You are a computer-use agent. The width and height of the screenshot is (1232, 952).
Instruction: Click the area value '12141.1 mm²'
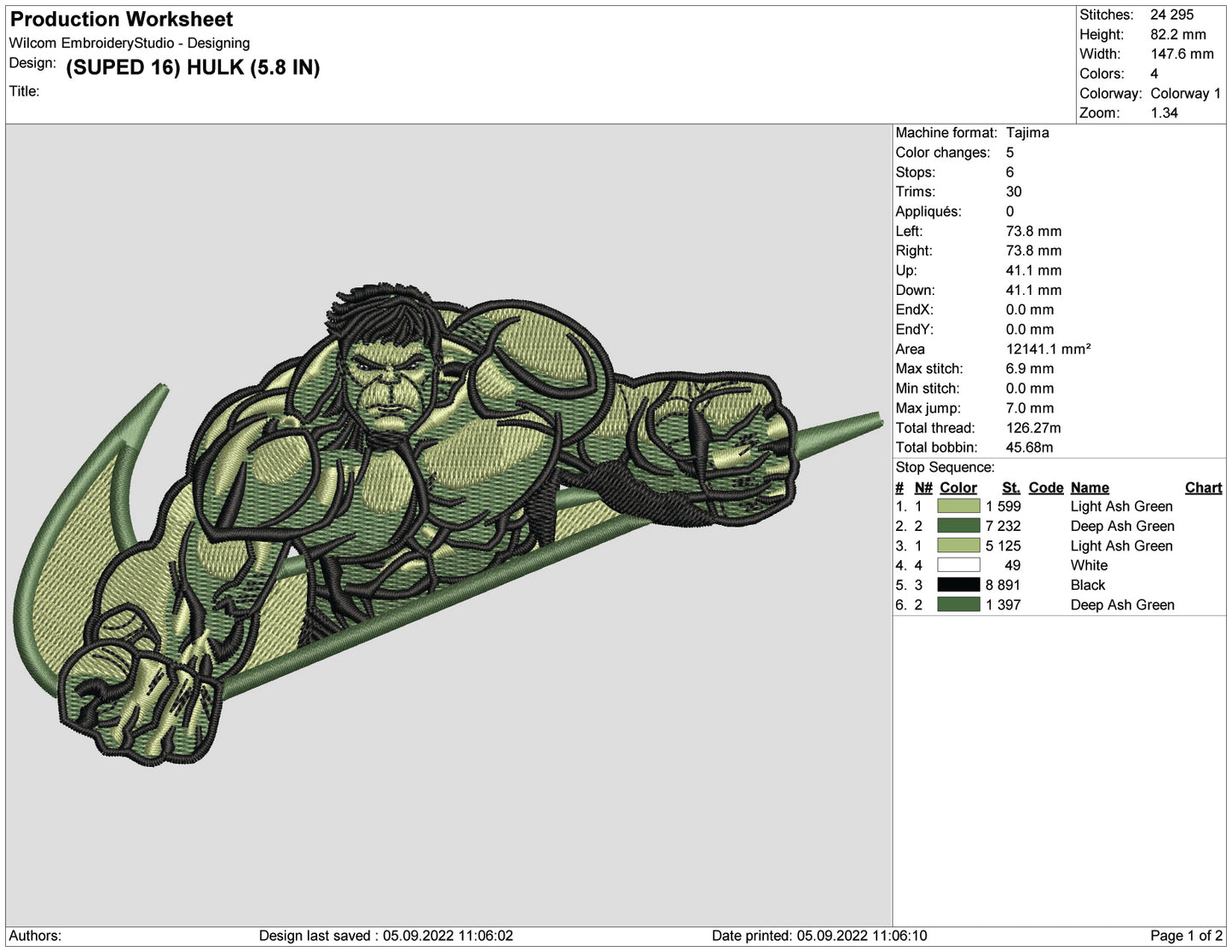click(1049, 349)
